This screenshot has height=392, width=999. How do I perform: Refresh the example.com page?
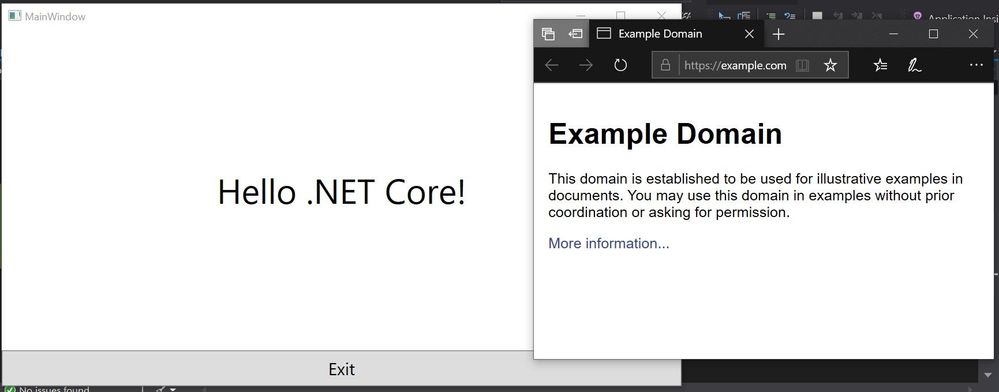(x=621, y=65)
